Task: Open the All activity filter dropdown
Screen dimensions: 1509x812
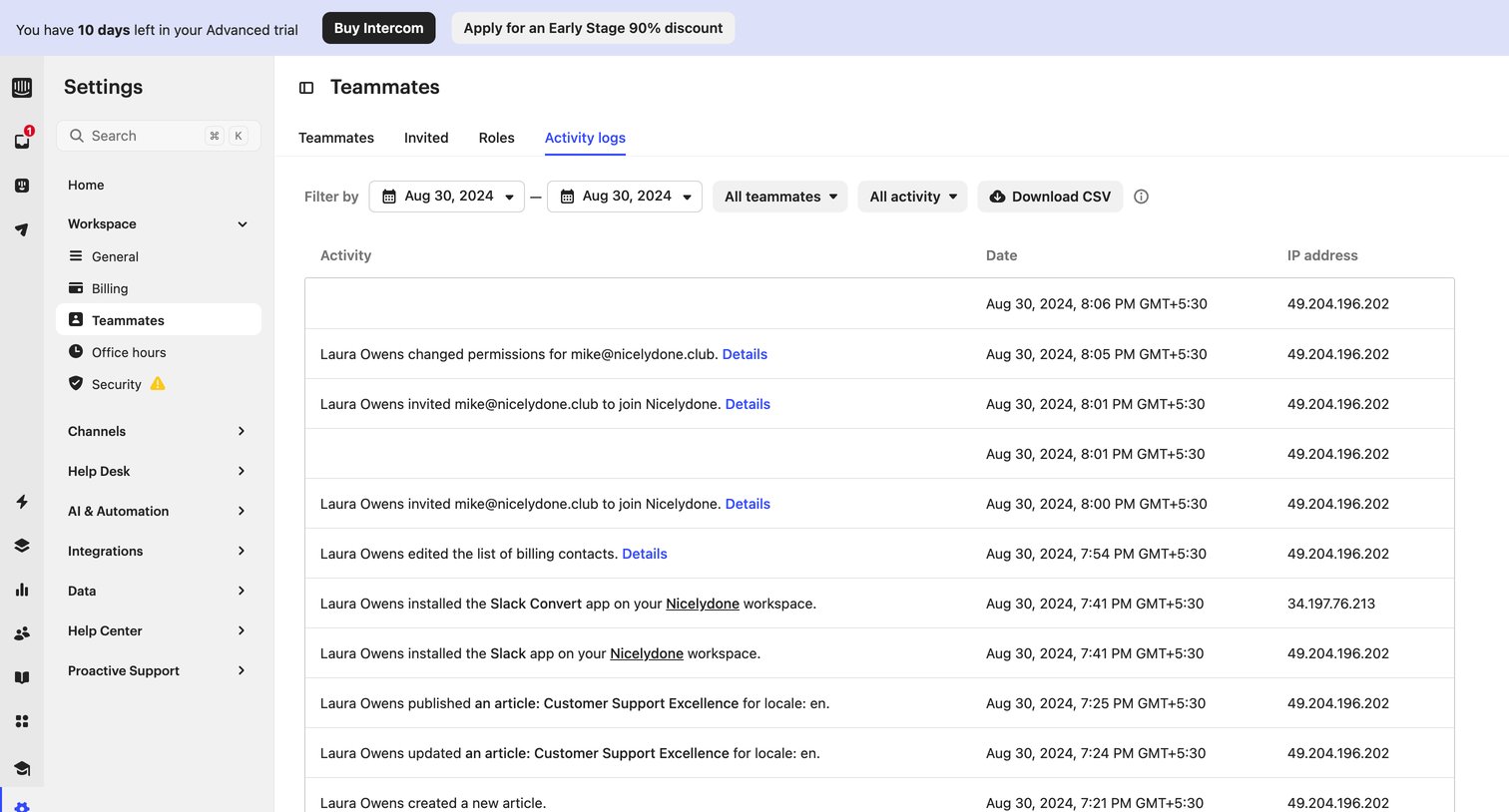Action: coord(913,197)
